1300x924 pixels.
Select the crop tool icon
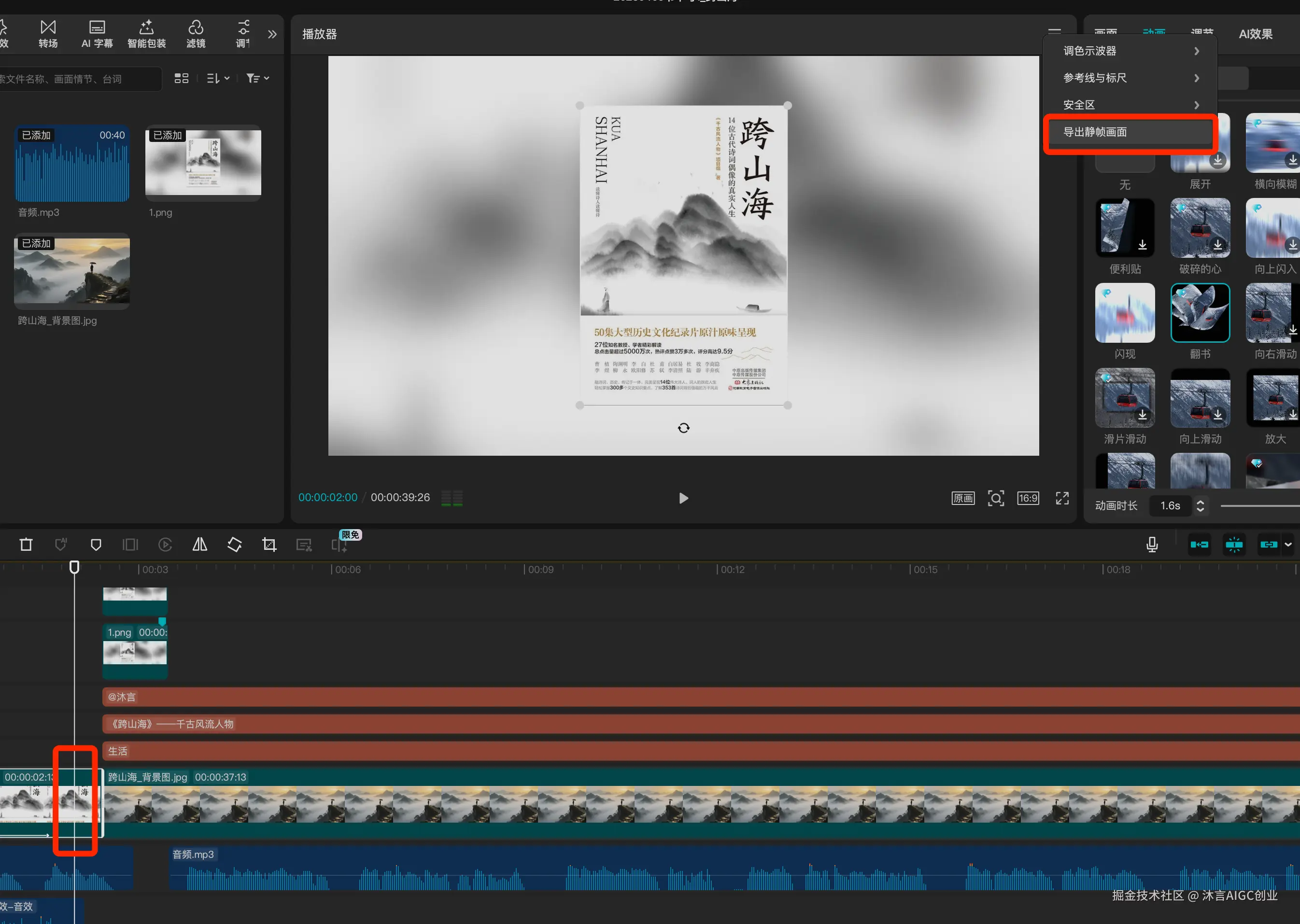pos(269,545)
